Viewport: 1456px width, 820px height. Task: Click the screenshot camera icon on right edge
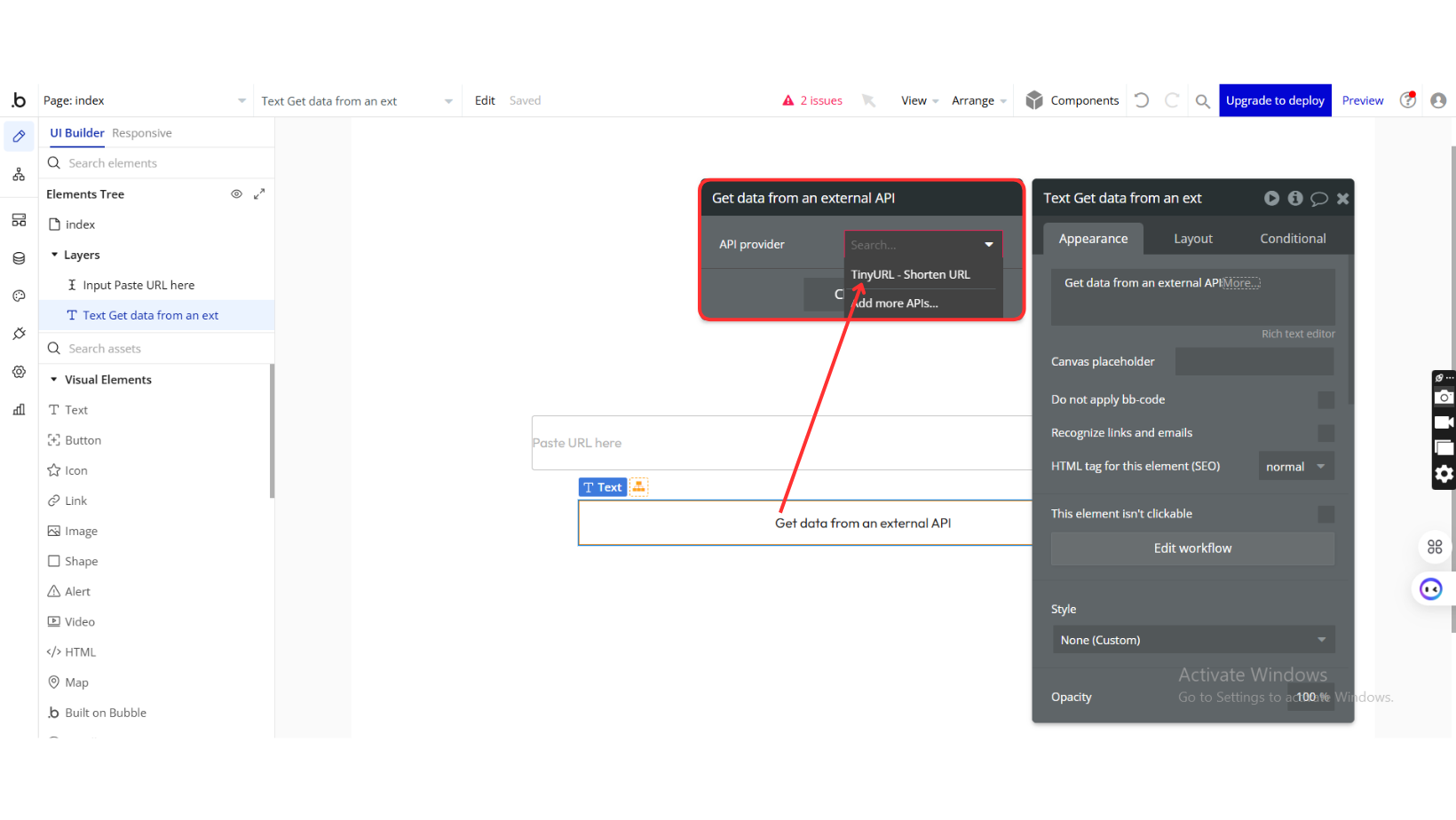(1444, 398)
